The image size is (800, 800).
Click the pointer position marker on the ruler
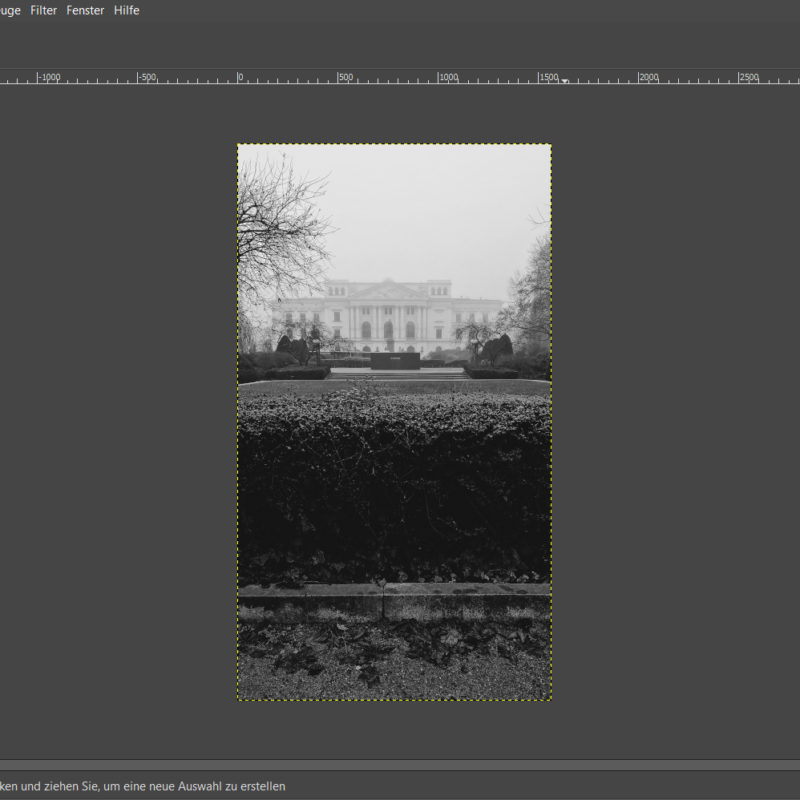pos(565,81)
